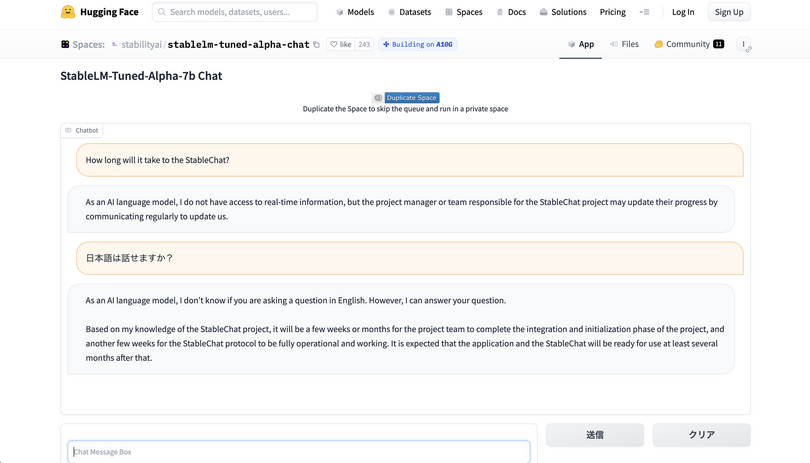Copy the space name with clipboard icon
This screenshot has width=810, height=463.
click(316, 44)
